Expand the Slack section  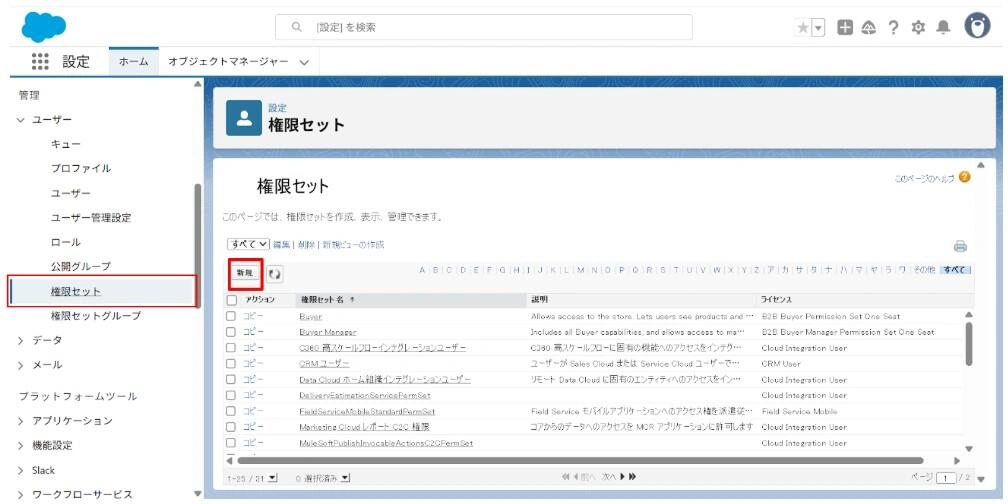pyautogui.click(x=21, y=470)
